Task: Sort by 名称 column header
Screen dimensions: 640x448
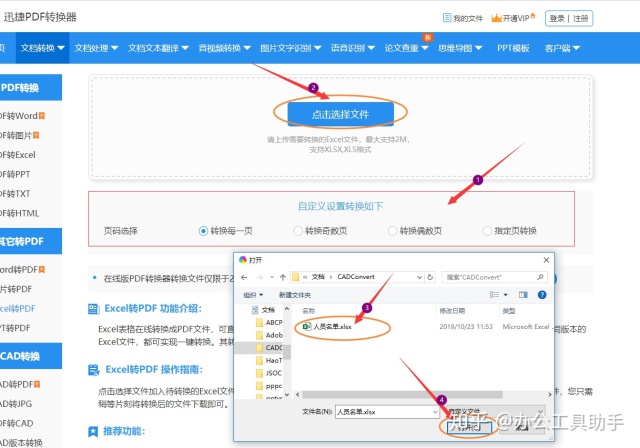Action: pos(308,311)
